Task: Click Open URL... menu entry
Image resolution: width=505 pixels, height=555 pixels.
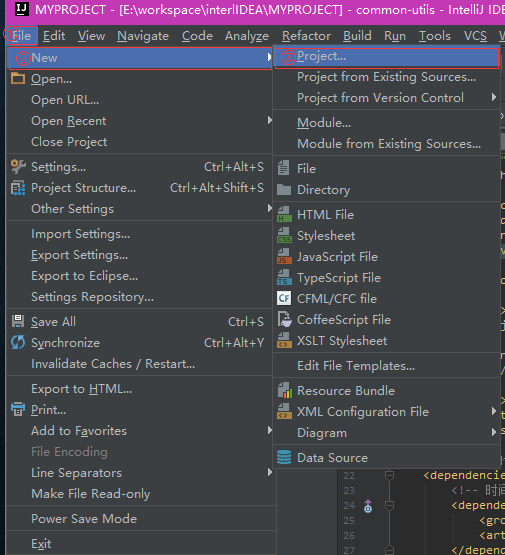Action: [139, 99]
